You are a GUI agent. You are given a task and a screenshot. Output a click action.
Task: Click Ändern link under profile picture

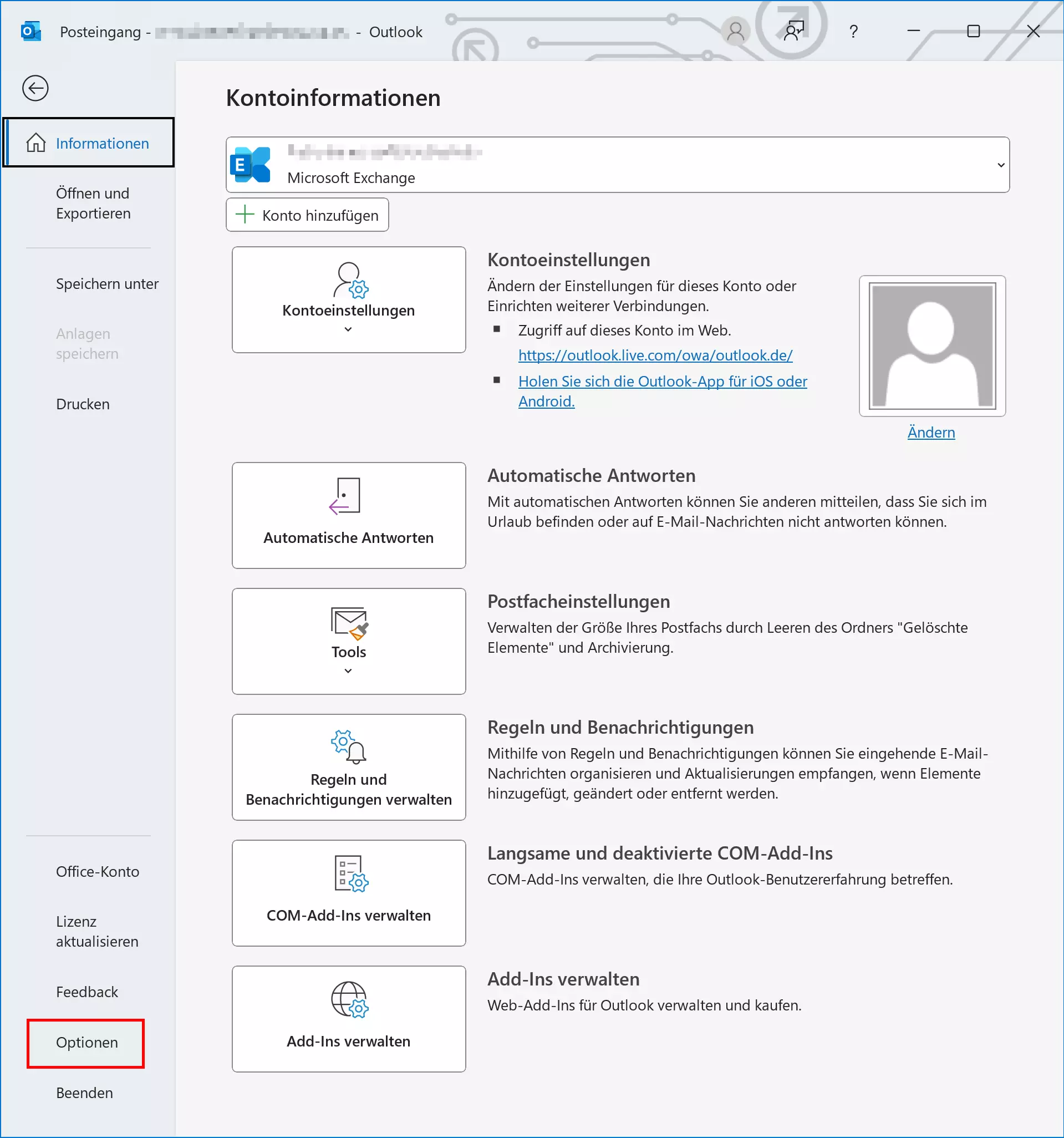[x=931, y=432]
